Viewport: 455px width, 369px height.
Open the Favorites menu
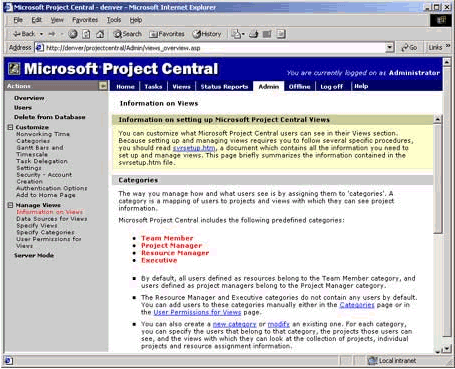[x=85, y=20]
